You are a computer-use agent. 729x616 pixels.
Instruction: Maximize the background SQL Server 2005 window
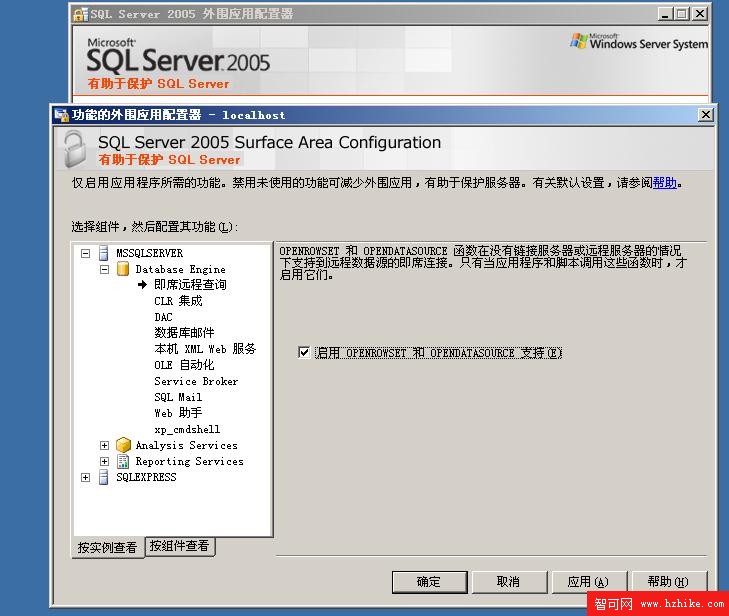click(681, 14)
